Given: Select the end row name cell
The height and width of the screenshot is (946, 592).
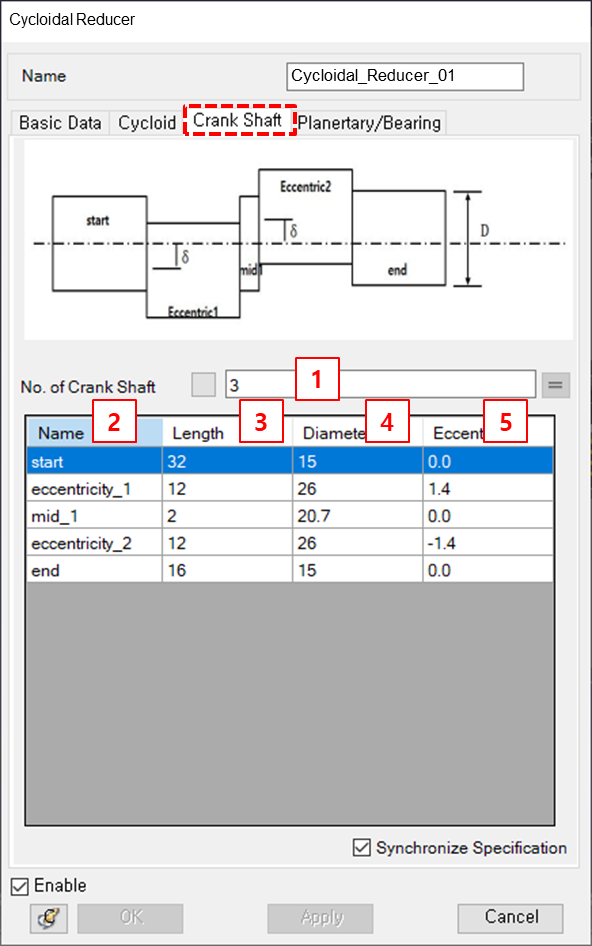Looking at the screenshot, I should pyautogui.click(x=95, y=570).
